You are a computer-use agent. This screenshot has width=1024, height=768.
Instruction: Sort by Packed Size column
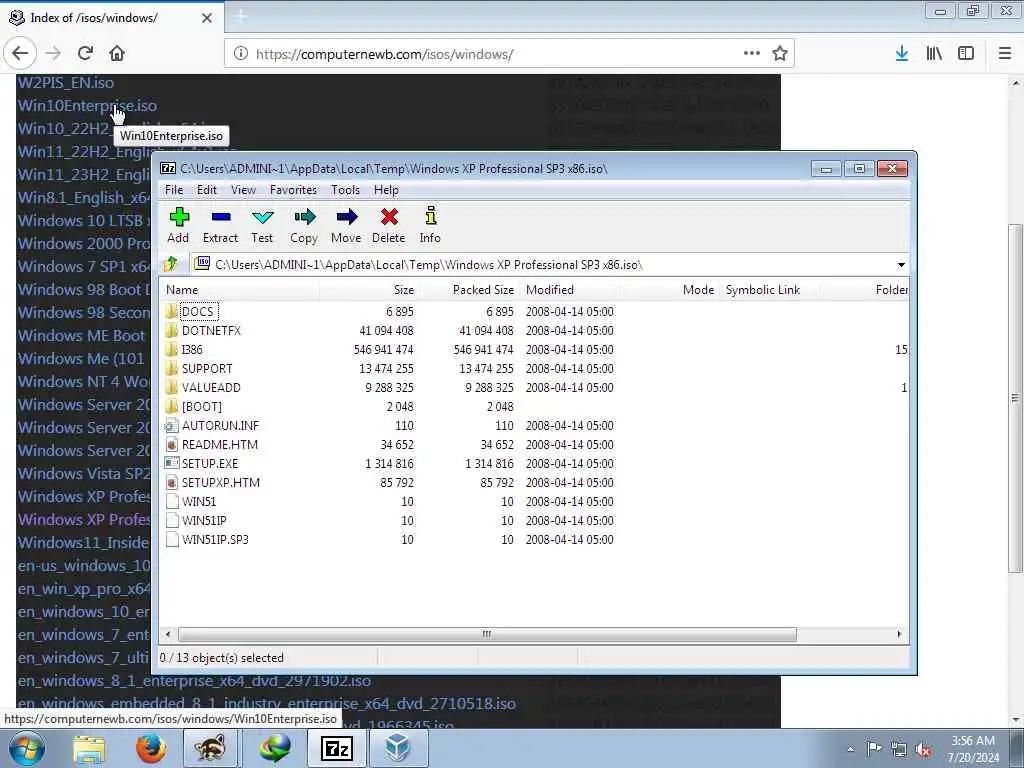coord(469,289)
